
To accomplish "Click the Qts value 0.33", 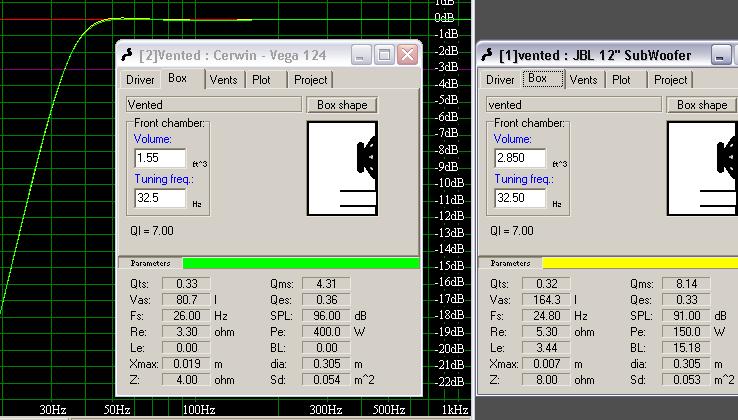I will click(x=186, y=284).
